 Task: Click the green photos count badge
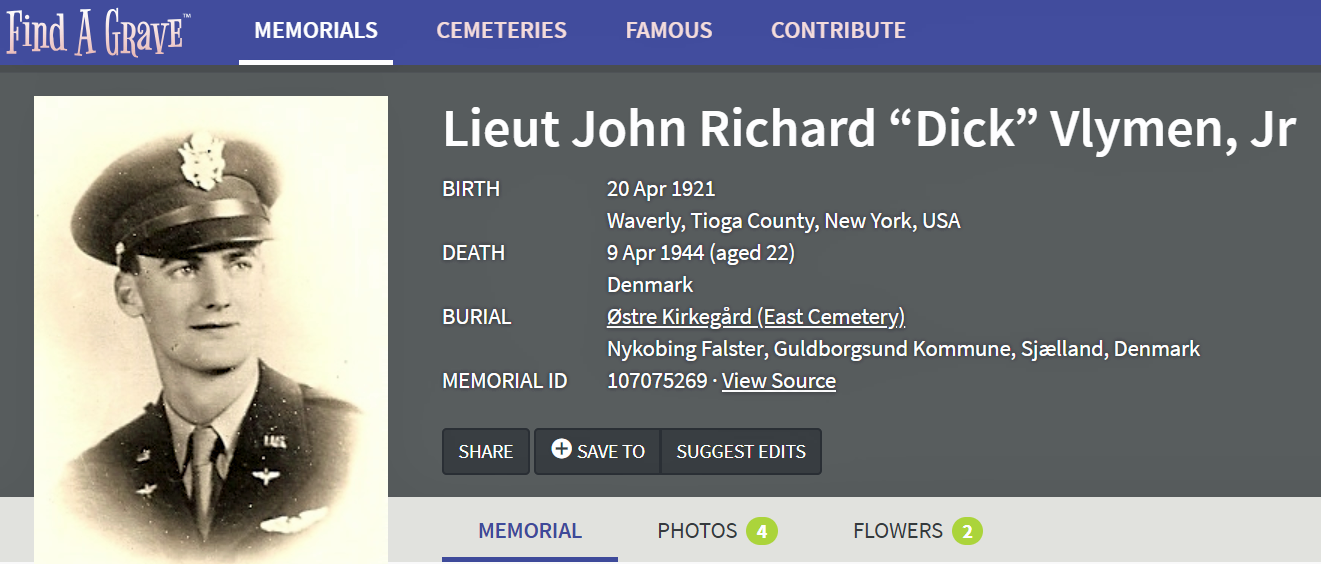coord(761,531)
